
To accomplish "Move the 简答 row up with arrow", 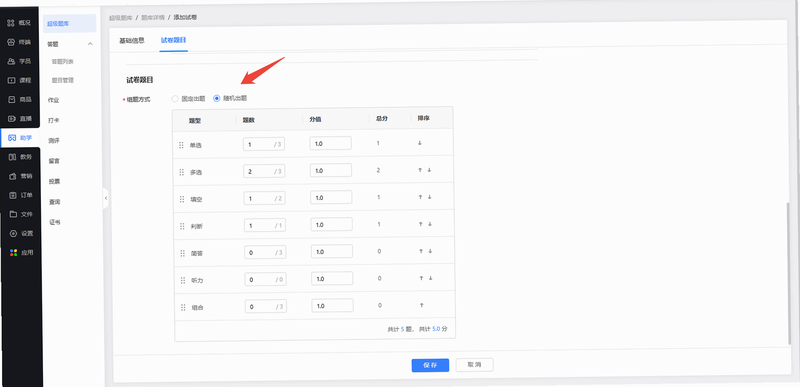I will click(x=421, y=251).
